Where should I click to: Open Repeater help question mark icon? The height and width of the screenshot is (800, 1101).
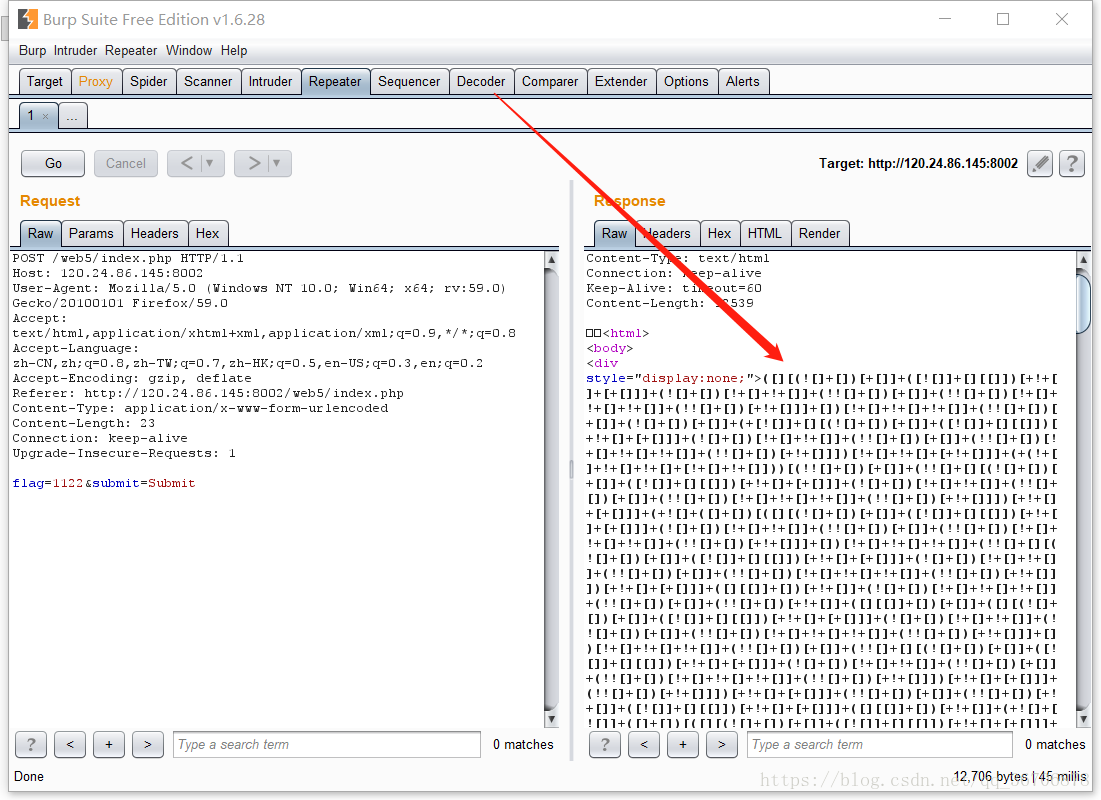coord(1072,164)
